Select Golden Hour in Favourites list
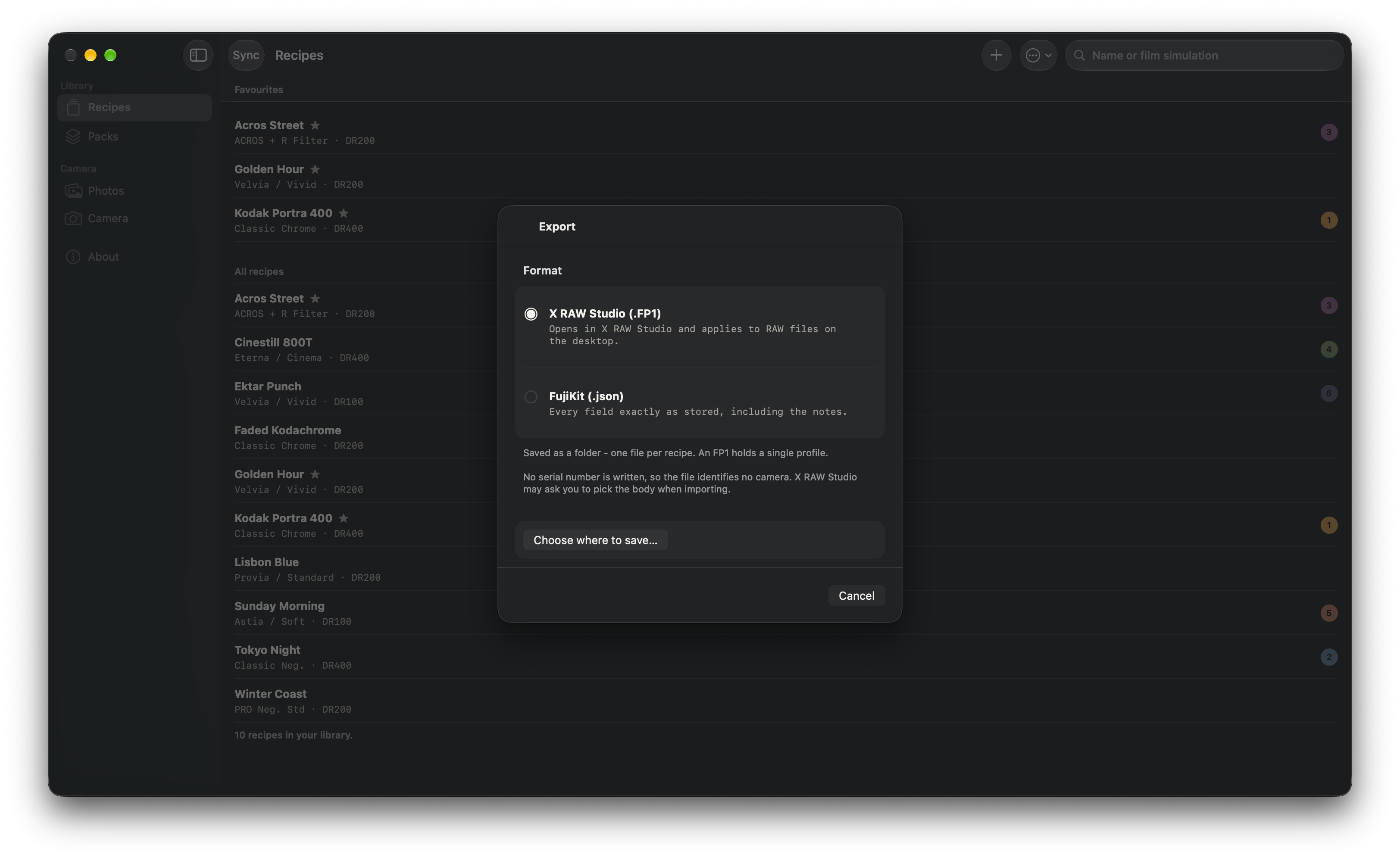This screenshot has width=1400, height=860. 786,176
